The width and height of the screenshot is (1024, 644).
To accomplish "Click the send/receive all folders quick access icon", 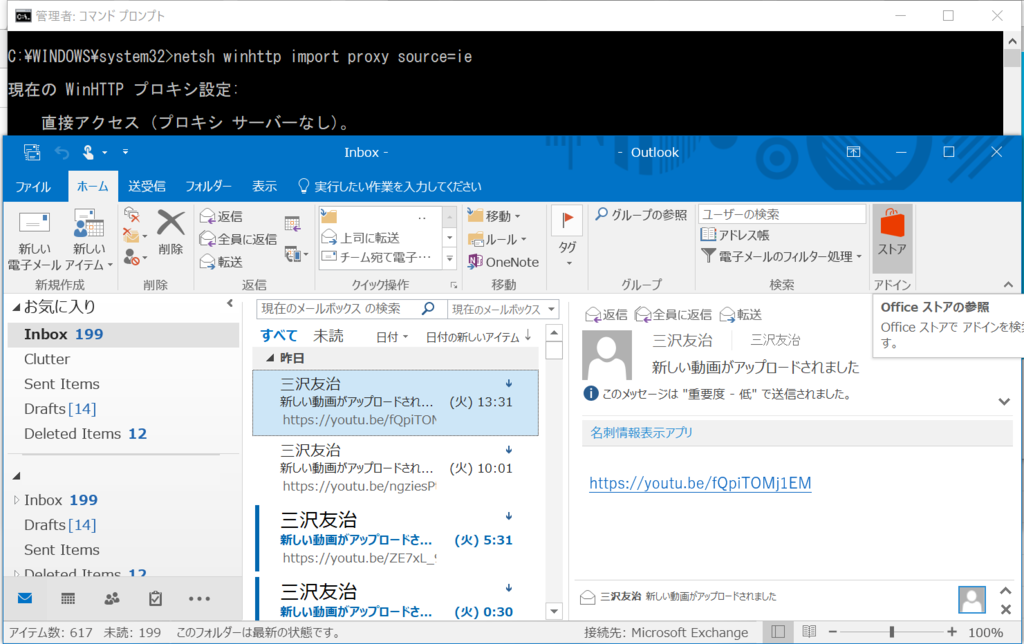I will coord(32,152).
